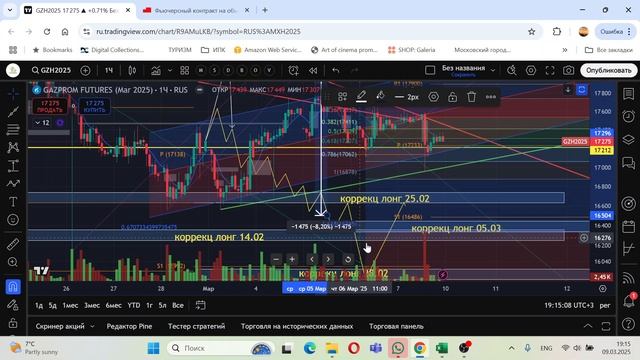The image size is (640, 360).
Task: Open indicator templates grid
Action: 184,70
